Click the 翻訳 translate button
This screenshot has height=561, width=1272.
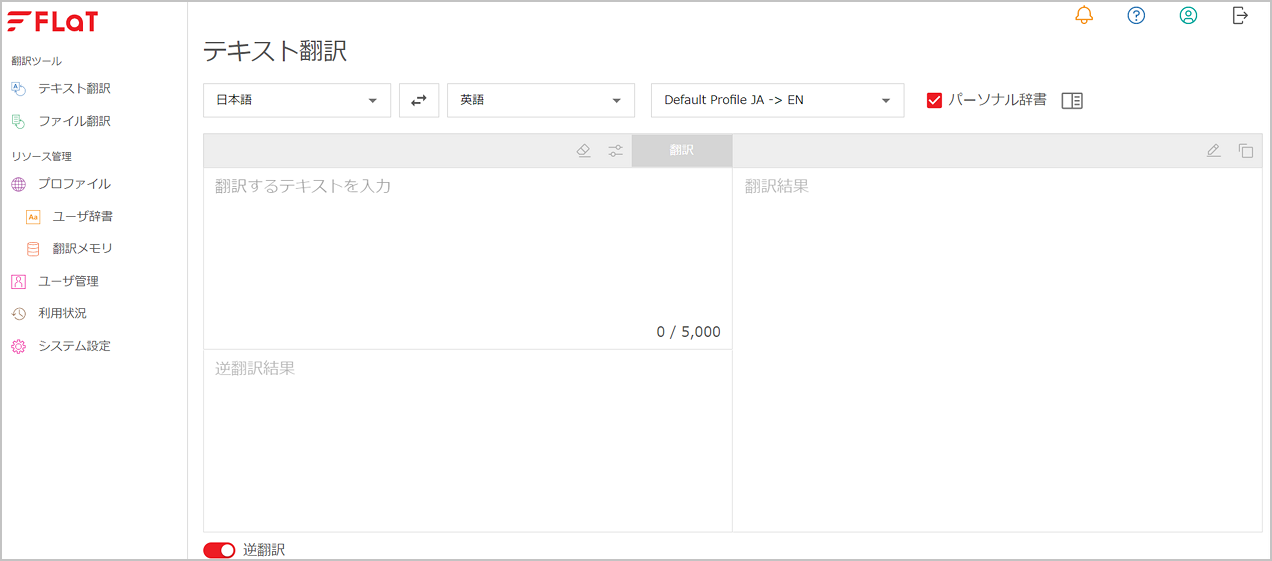(682, 151)
